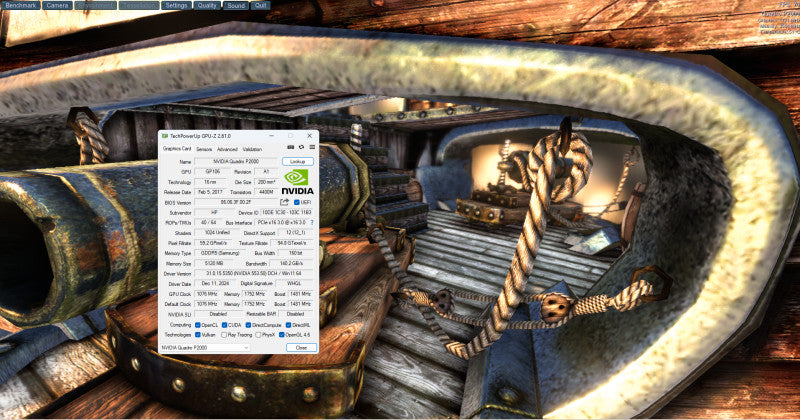Toggle the Vulkan checkbox
This screenshot has height=420, width=800.
point(197,335)
